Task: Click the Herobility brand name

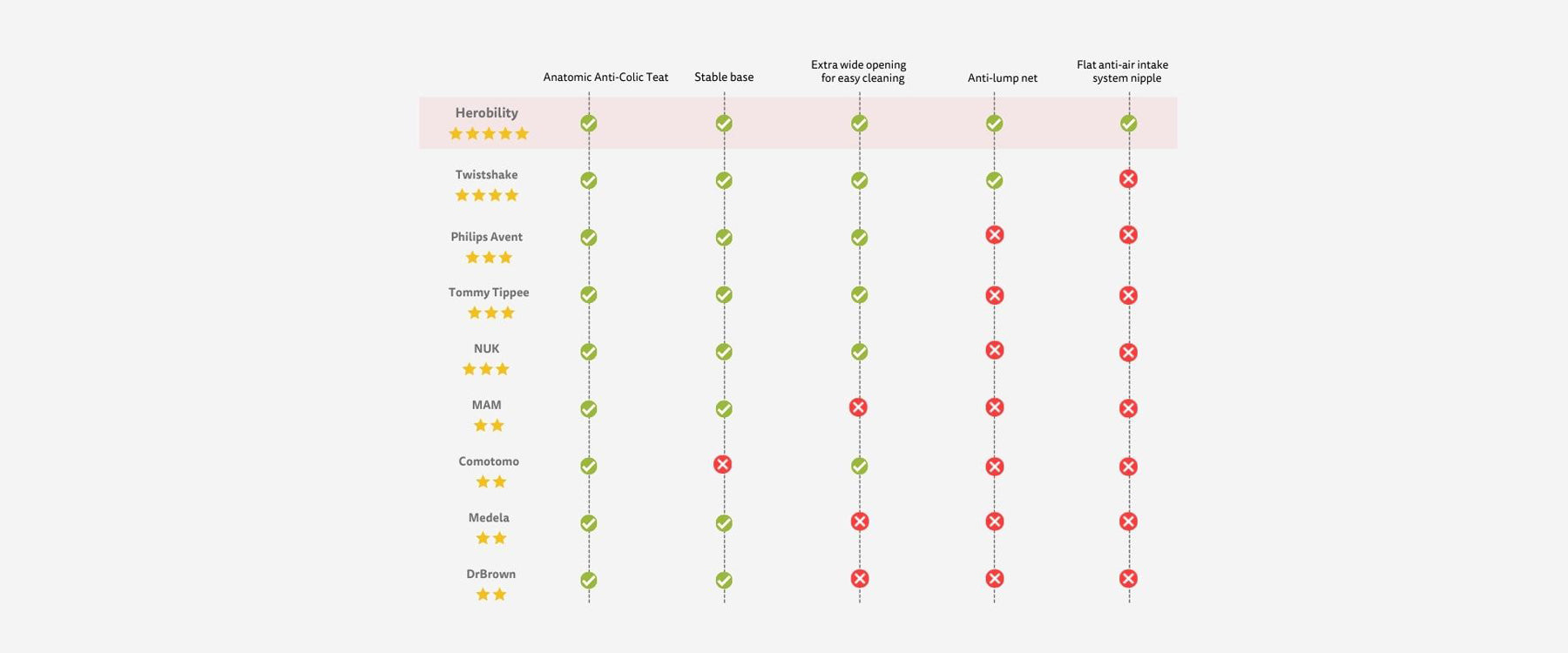Action: (x=486, y=113)
